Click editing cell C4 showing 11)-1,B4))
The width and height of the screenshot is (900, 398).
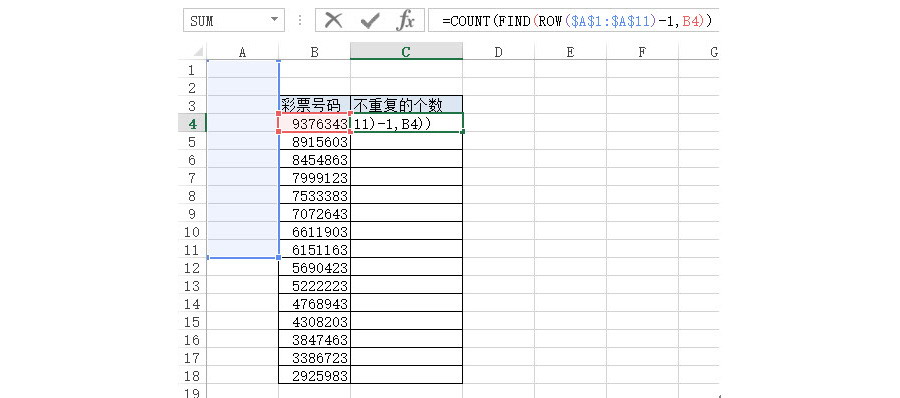click(x=406, y=123)
